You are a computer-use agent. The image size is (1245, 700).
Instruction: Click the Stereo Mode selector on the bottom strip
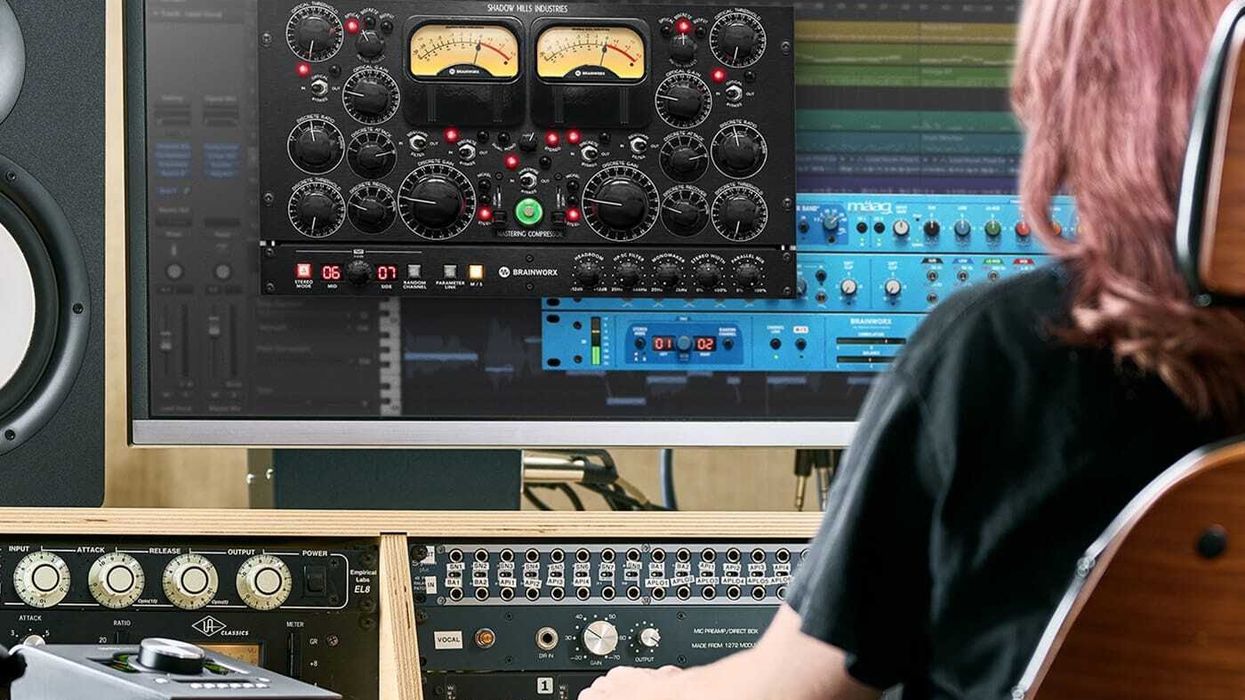pos(302,272)
